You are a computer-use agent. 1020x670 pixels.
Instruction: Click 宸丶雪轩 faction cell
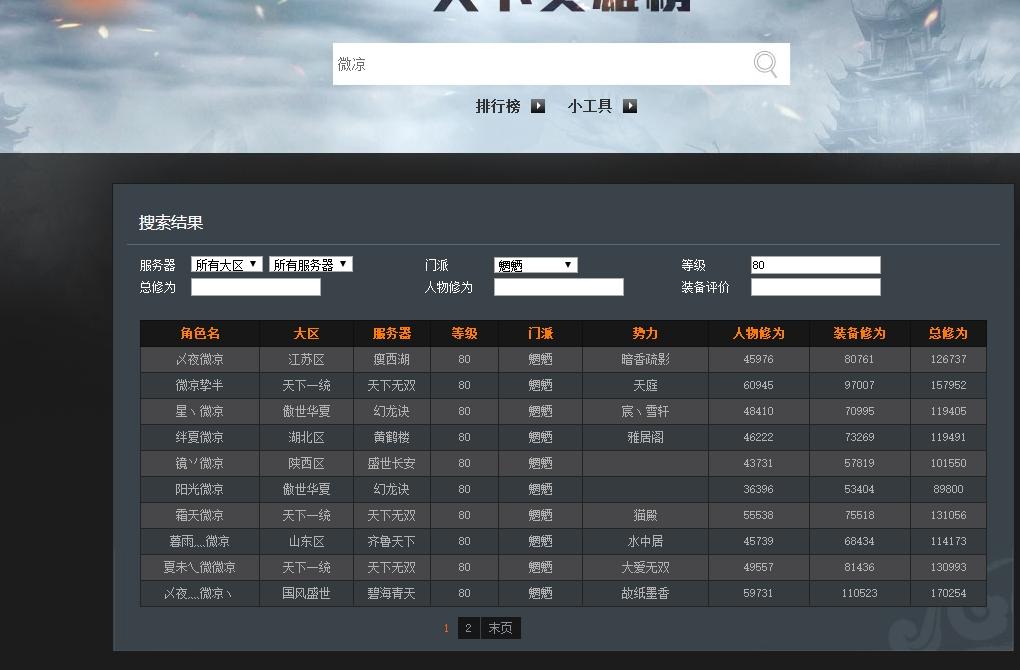[x=645, y=411]
